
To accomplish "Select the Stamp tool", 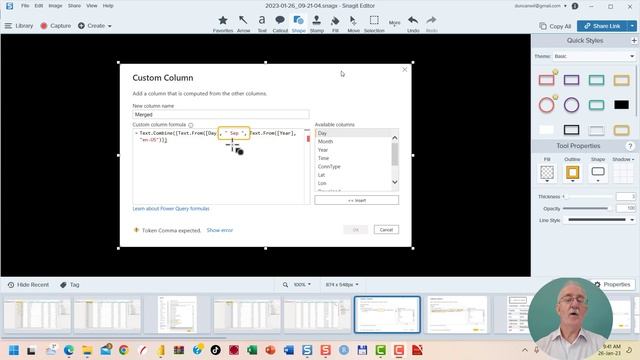I will (317, 24).
